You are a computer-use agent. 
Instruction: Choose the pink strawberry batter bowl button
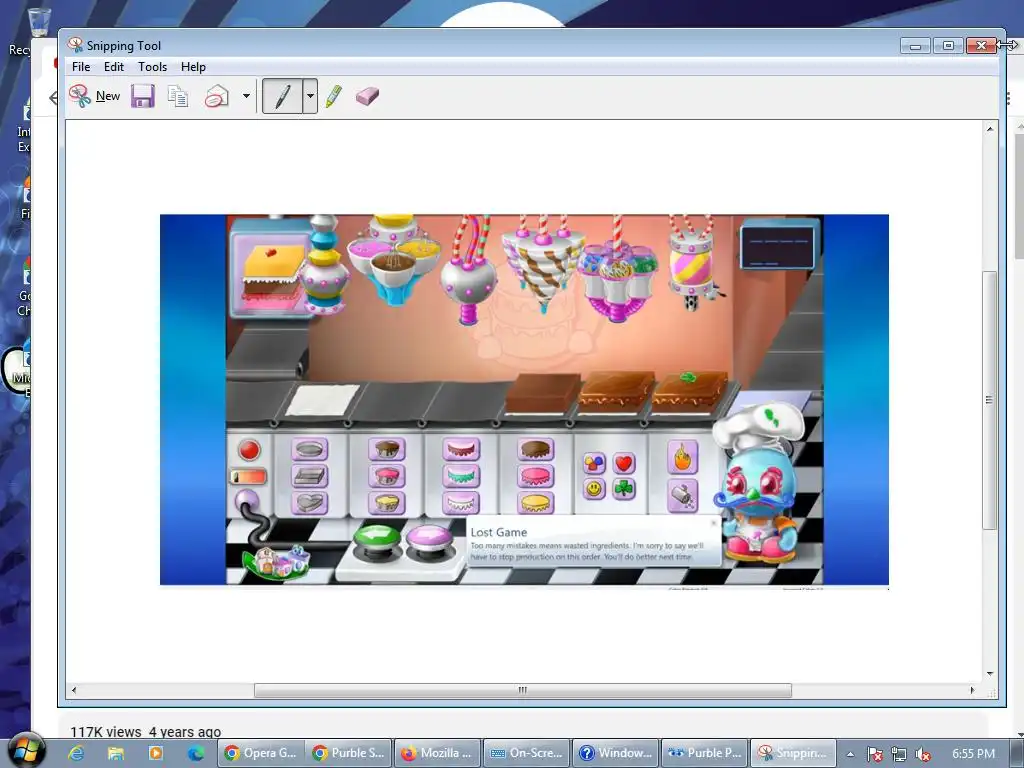click(x=387, y=476)
